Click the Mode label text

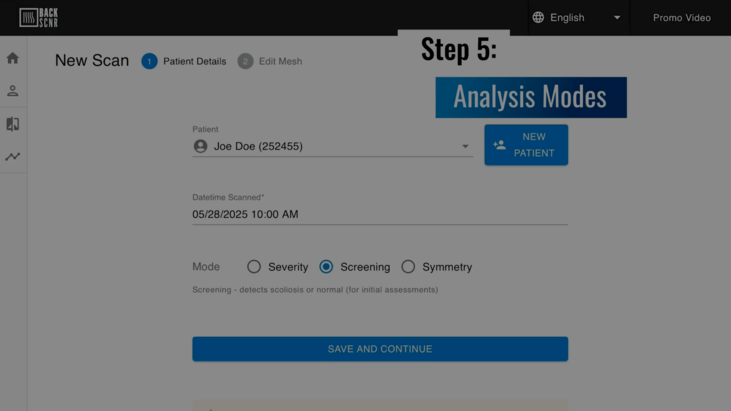tap(206, 267)
